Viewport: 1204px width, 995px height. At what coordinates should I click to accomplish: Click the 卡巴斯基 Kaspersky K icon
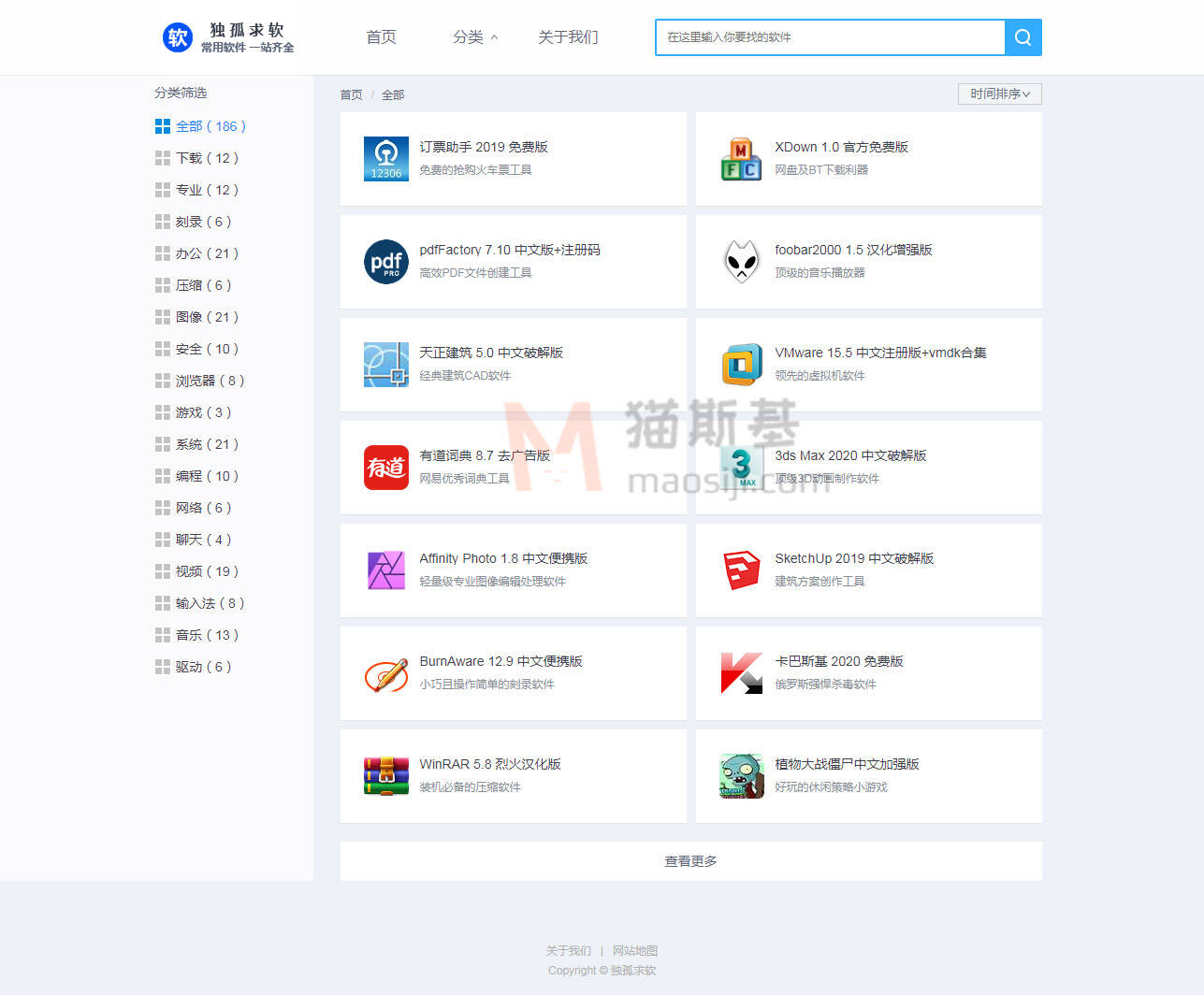tap(742, 673)
